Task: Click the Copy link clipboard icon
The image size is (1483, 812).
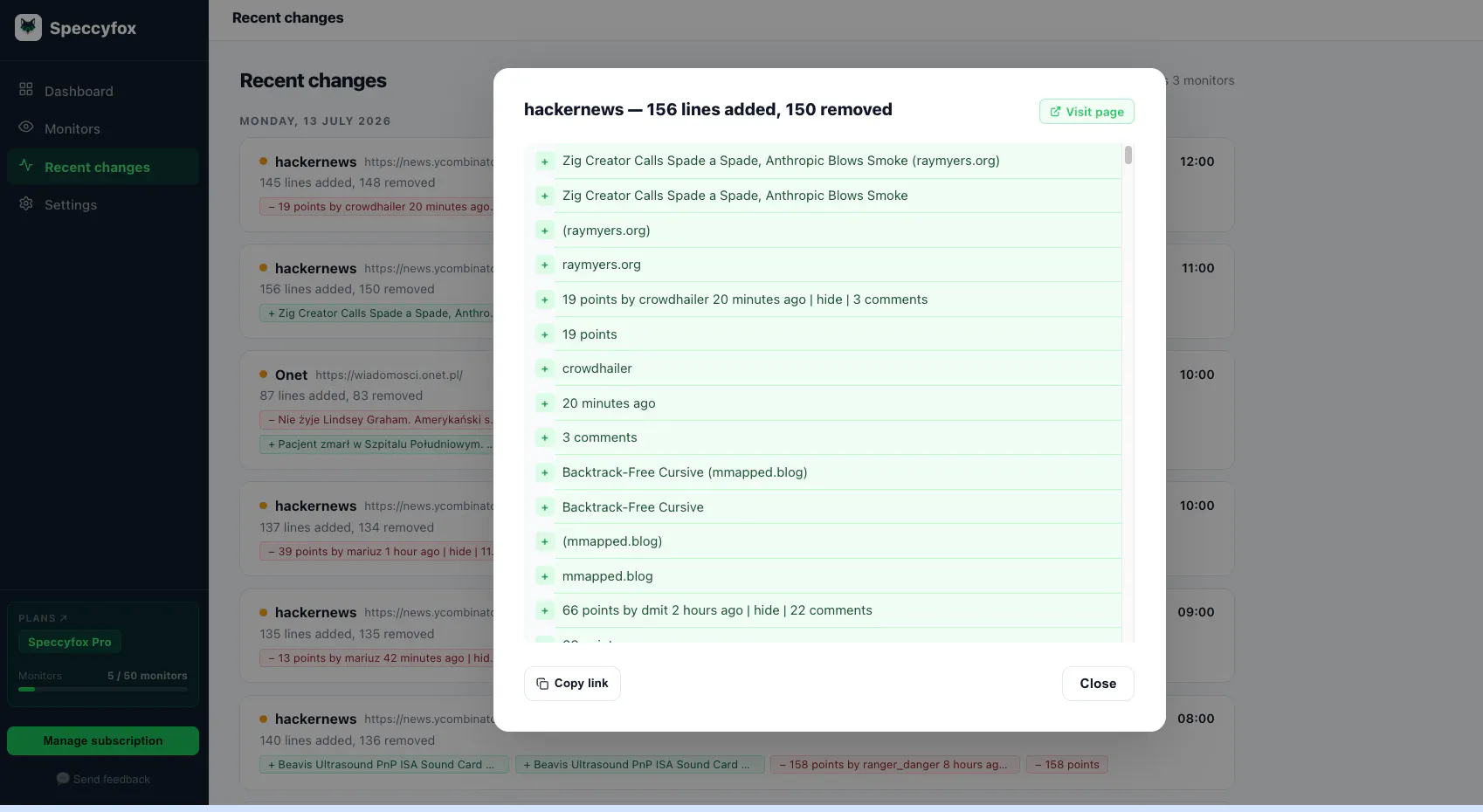Action: tap(542, 684)
